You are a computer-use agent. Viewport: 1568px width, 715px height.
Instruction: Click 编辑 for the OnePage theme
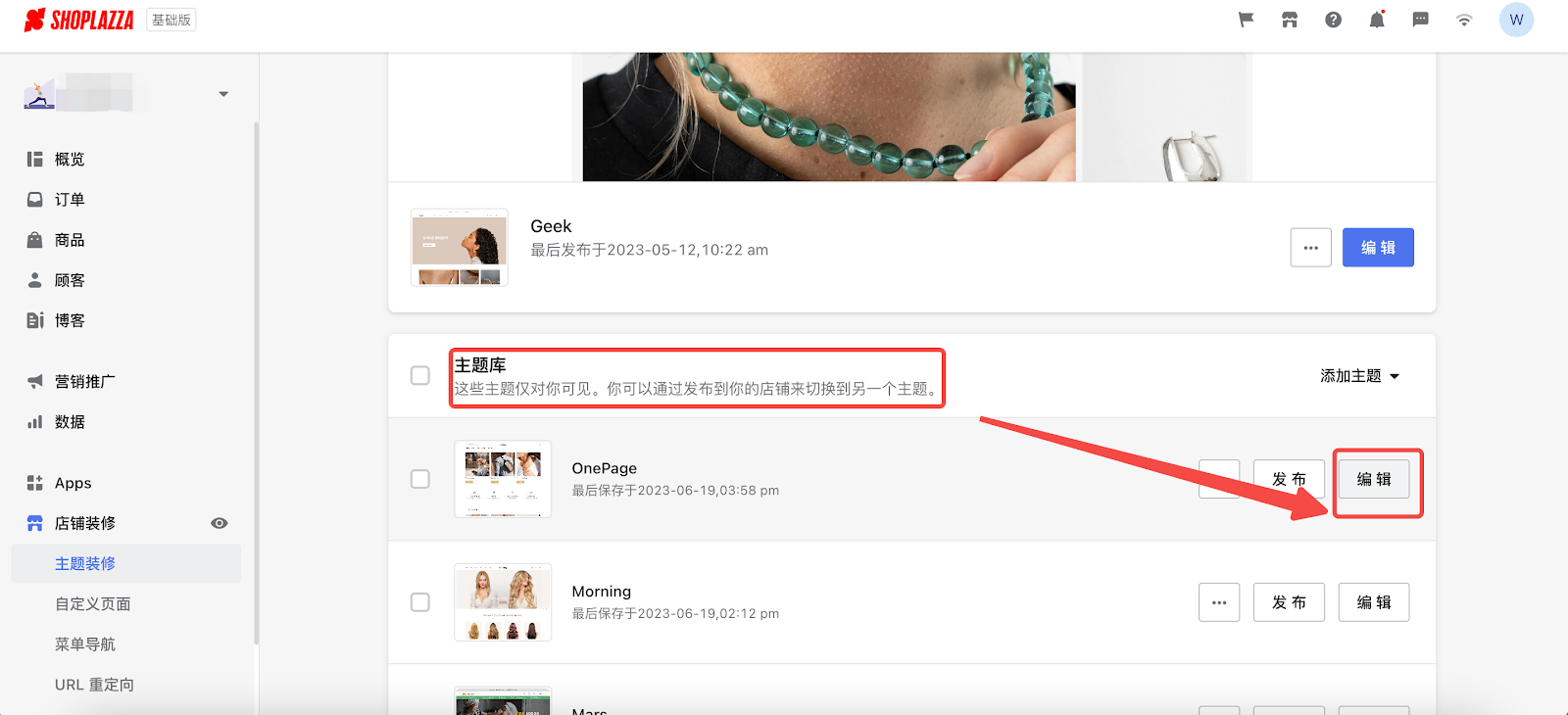(x=1374, y=479)
